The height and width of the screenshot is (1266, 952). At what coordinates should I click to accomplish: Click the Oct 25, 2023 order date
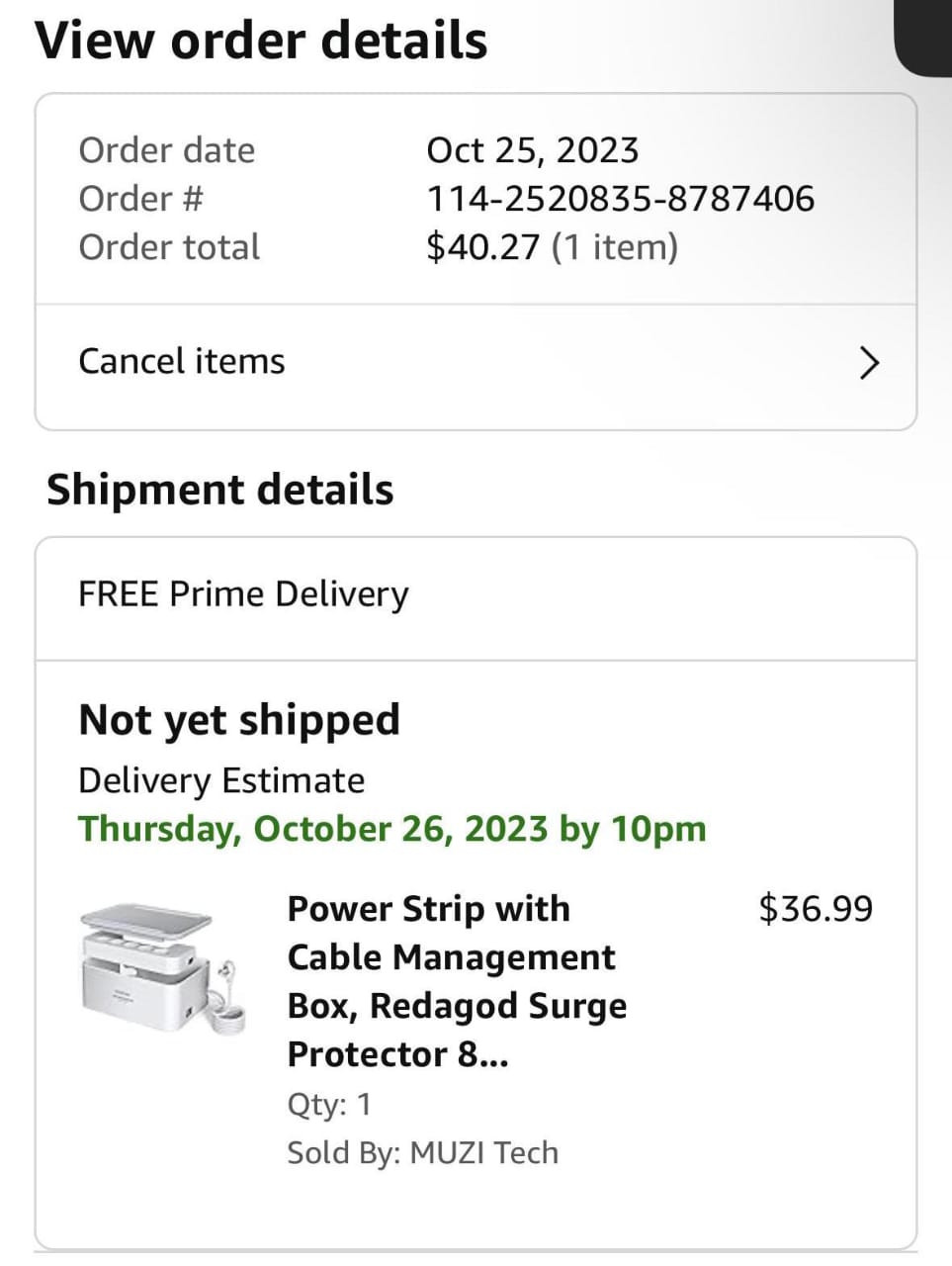click(x=532, y=150)
